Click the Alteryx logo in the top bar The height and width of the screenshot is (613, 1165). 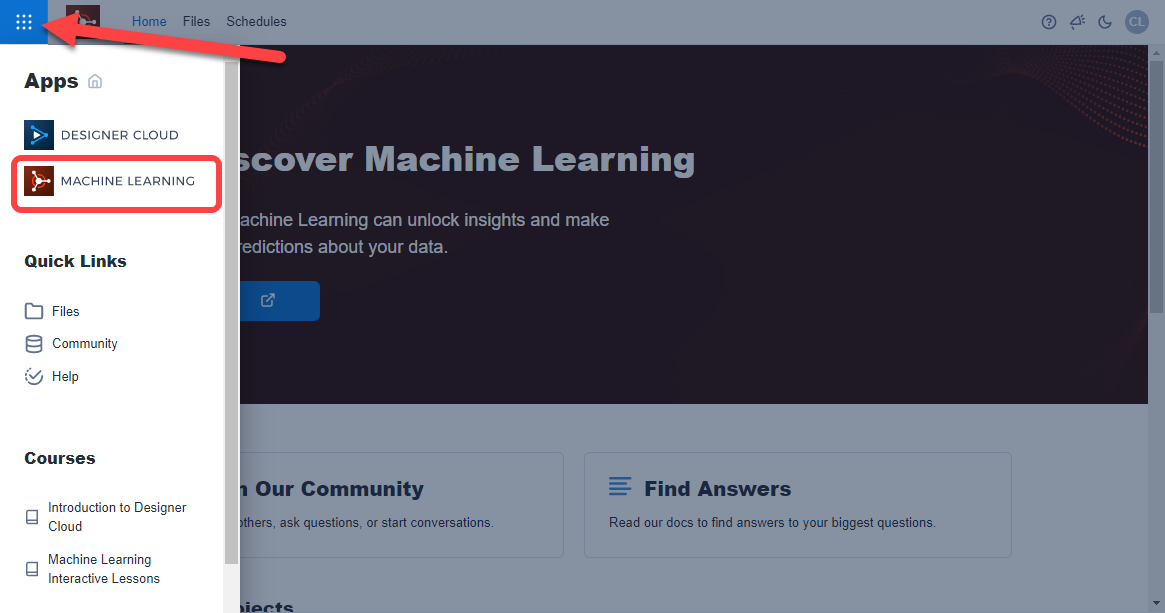(83, 21)
